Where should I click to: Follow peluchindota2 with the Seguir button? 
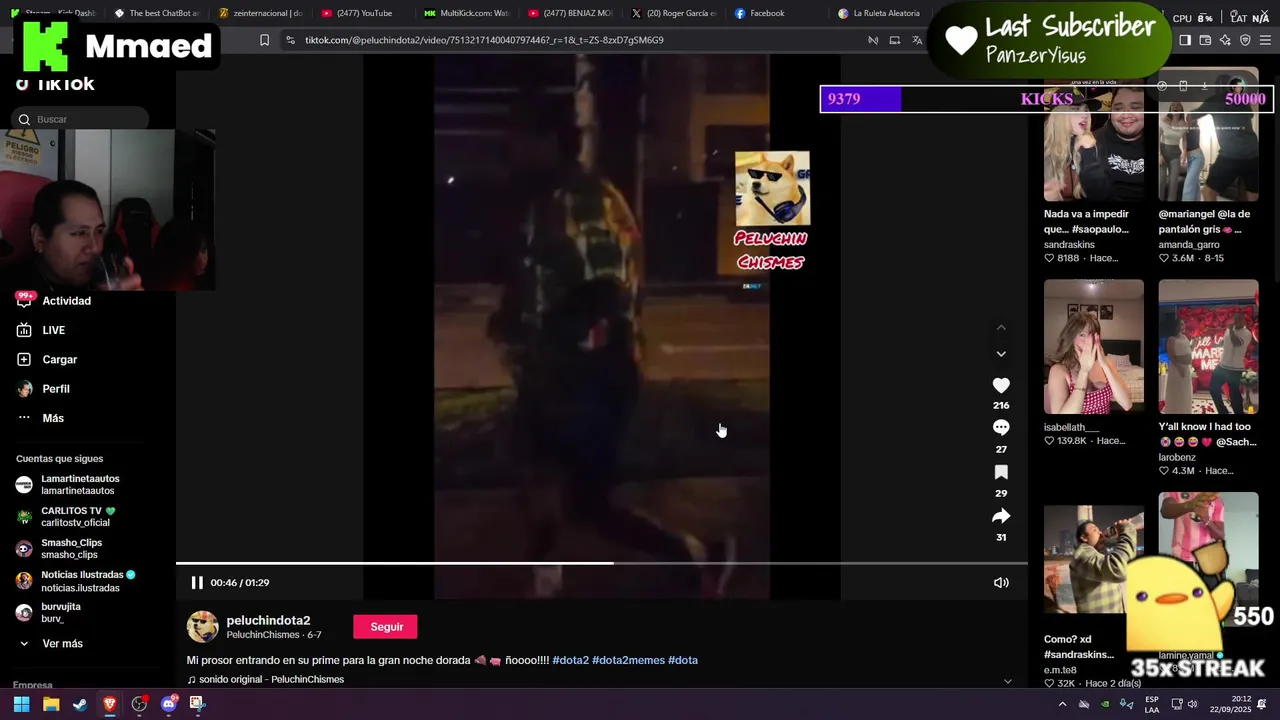pos(387,627)
